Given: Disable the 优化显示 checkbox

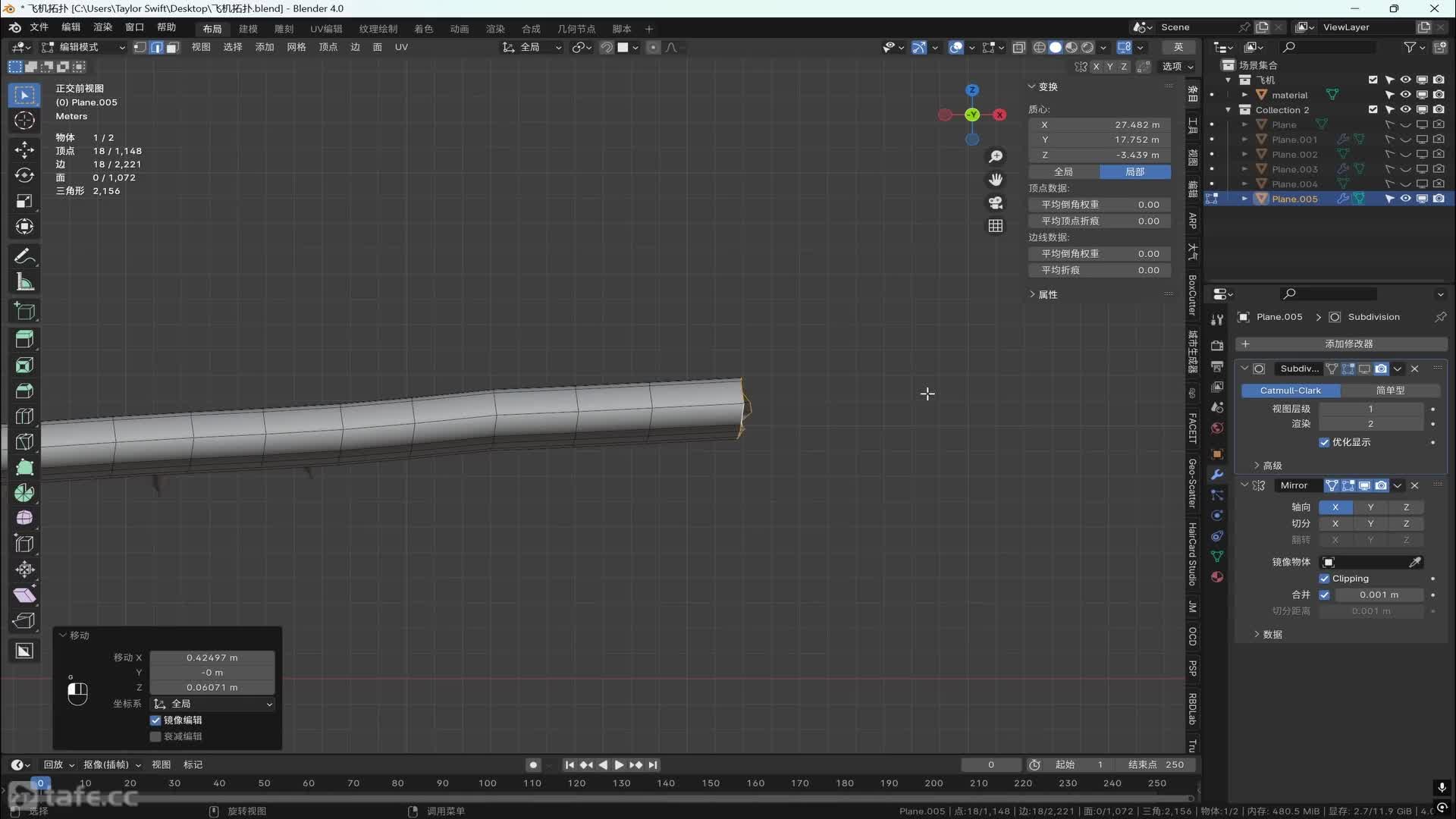Looking at the screenshot, I should [1324, 442].
